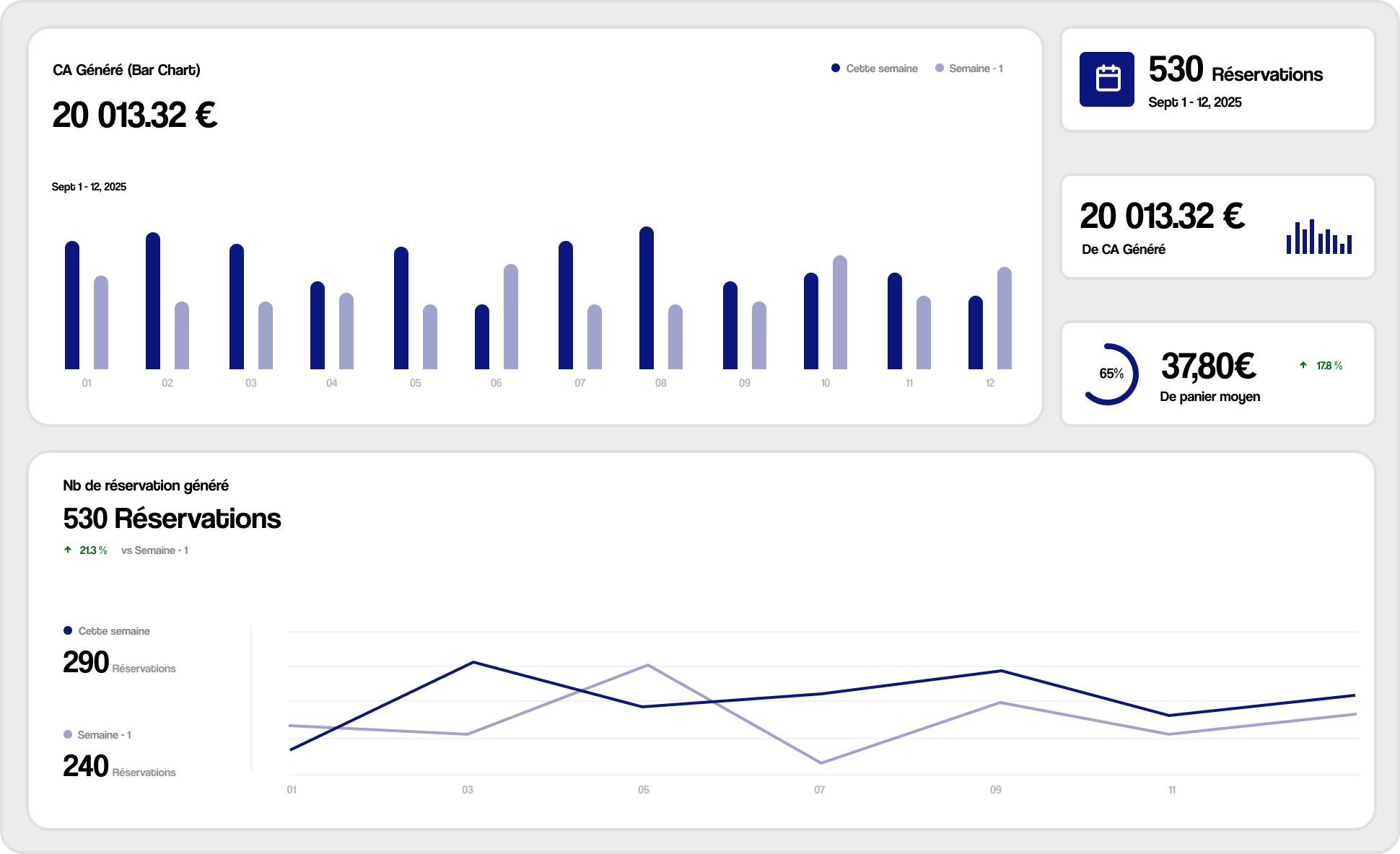Click the green arrow beside 17.8 %
The image size is (1400, 854).
(x=1303, y=365)
